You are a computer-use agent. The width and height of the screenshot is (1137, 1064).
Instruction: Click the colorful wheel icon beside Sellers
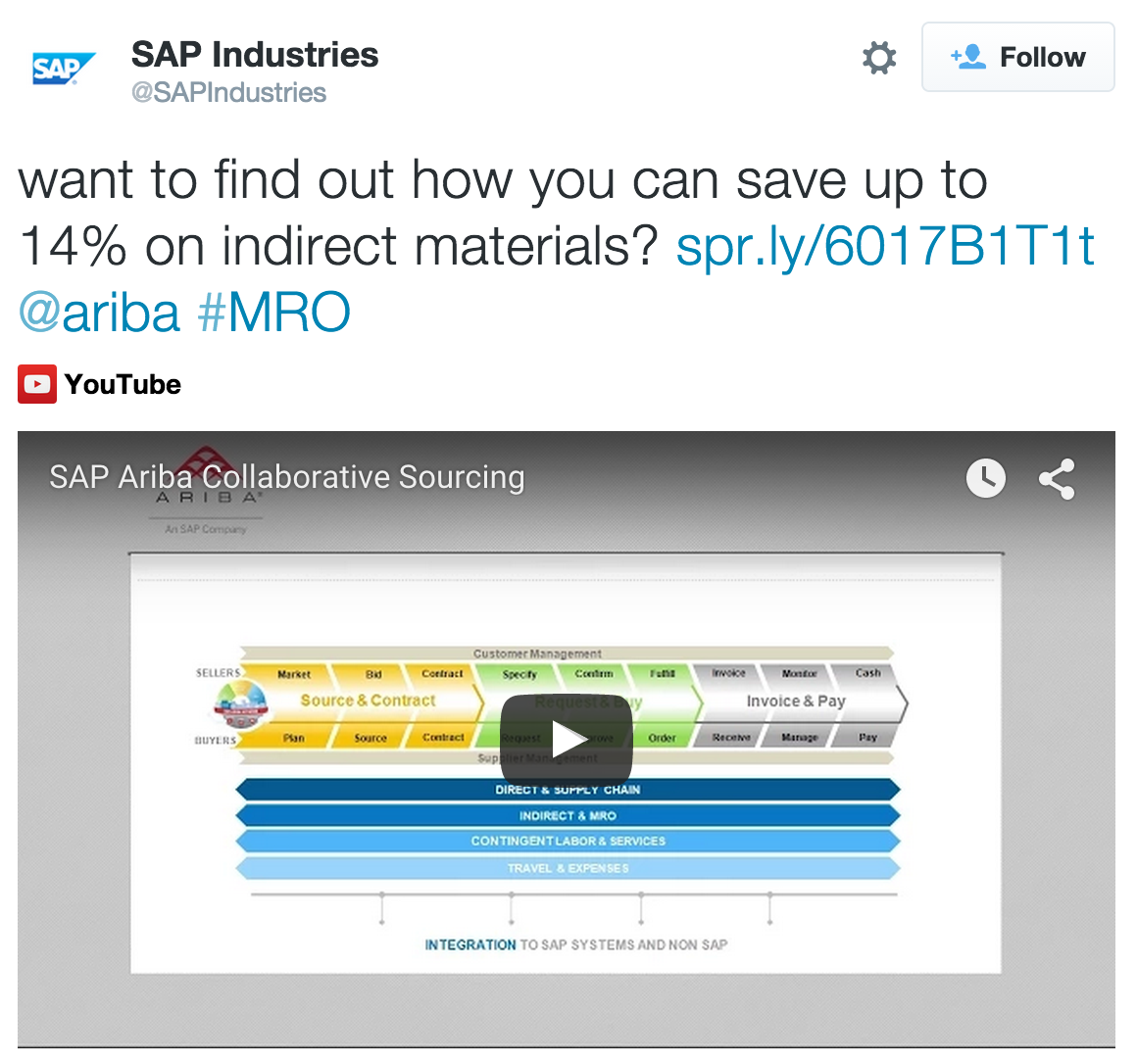pos(240,705)
